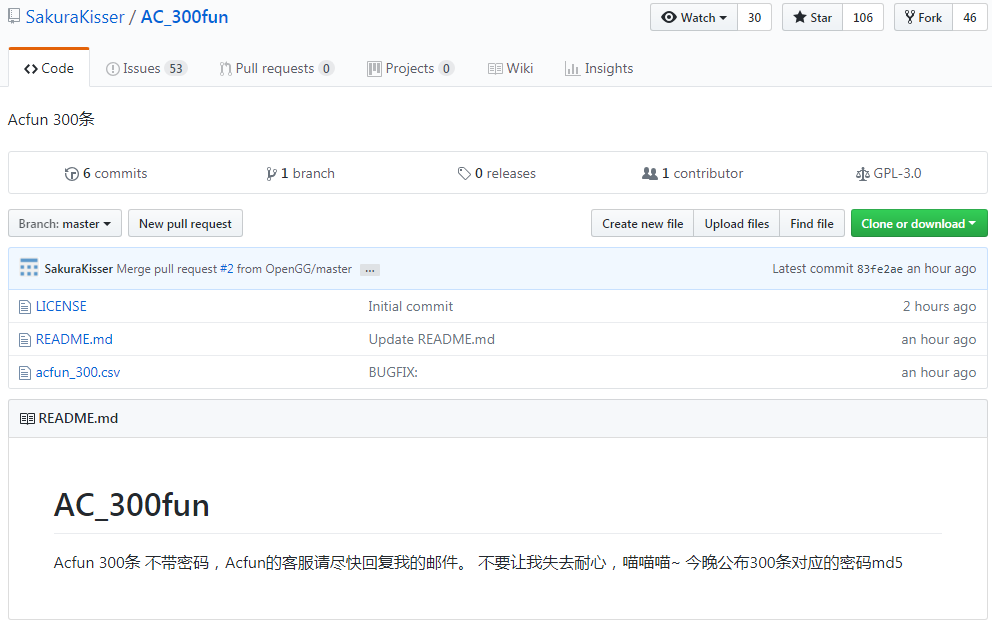Open the Wiki tab
This screenshot has width=992, height=623.
click(511, 68)
